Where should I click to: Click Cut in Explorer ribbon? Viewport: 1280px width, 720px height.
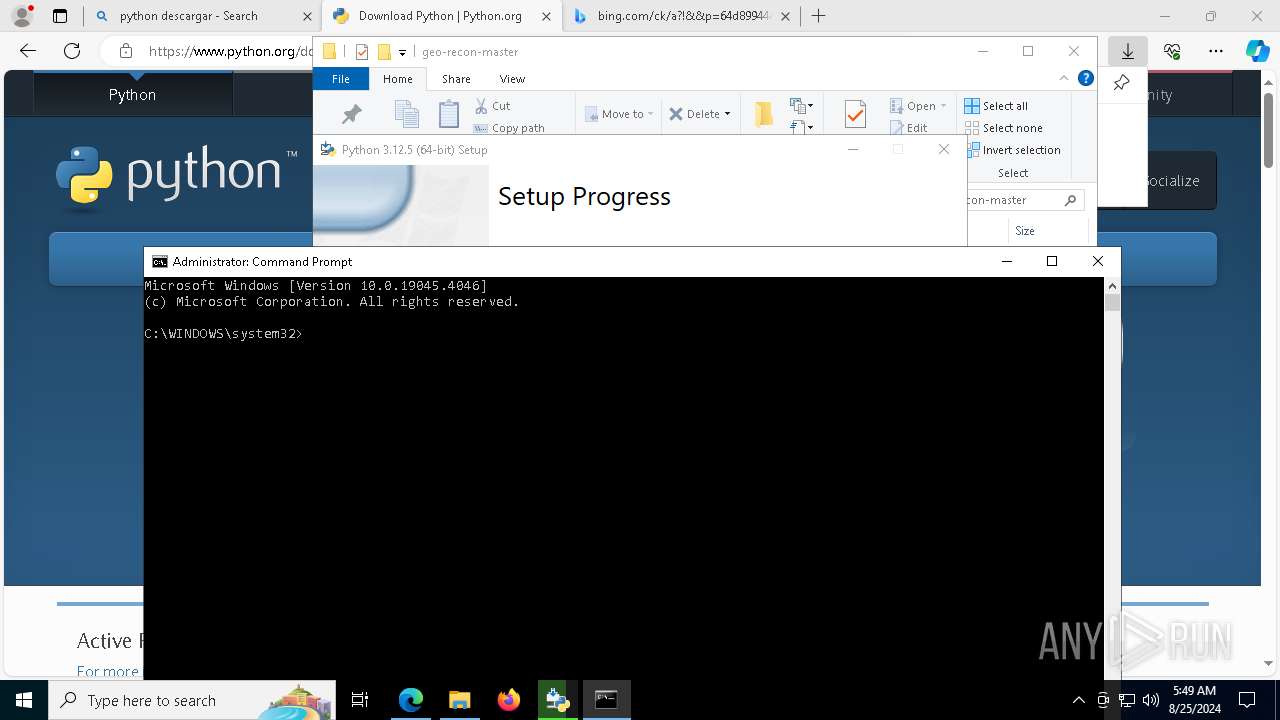pyautogui.click(x=493, y=106)
